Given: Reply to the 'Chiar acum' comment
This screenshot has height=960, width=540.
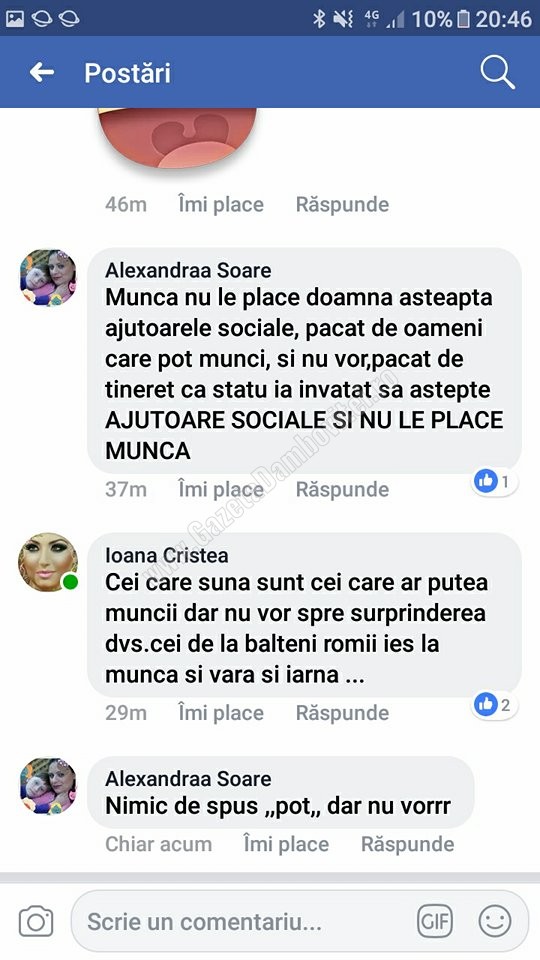Looking at the screenshot, I should pos(408,844).
